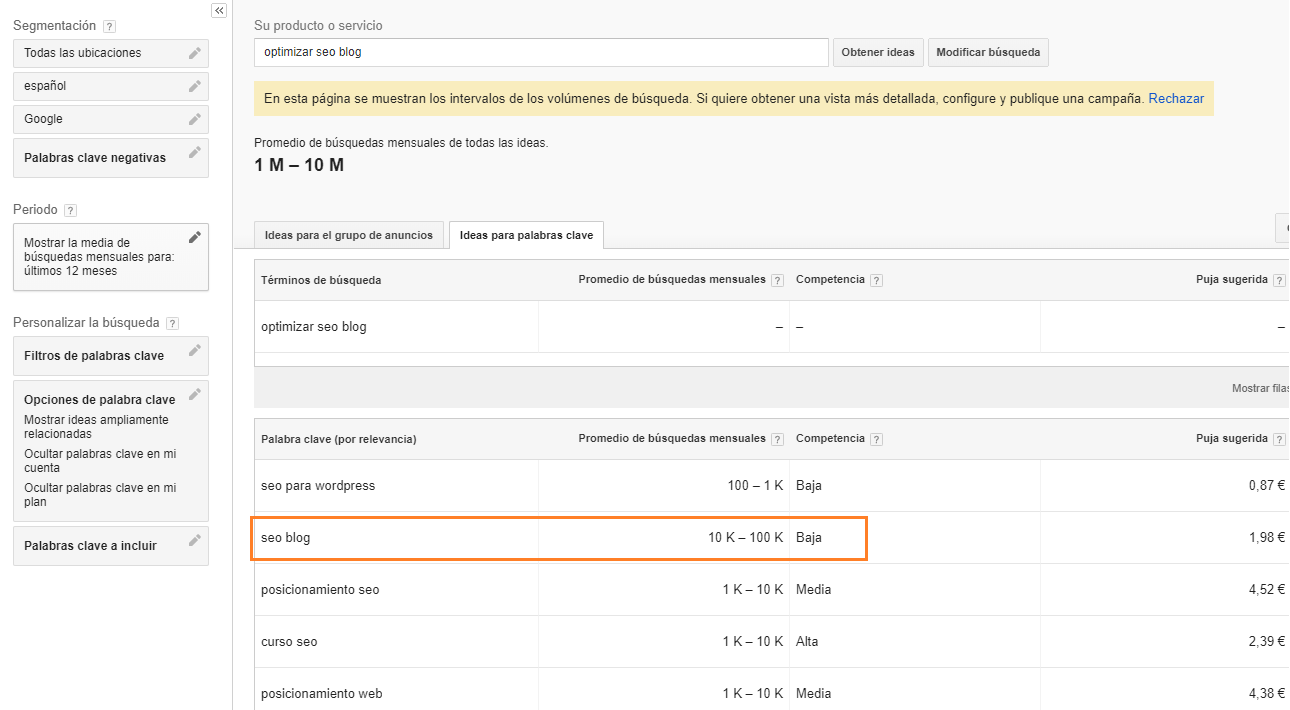
Task: Edit Opciones de palabra clave
Action: [195, 394]
